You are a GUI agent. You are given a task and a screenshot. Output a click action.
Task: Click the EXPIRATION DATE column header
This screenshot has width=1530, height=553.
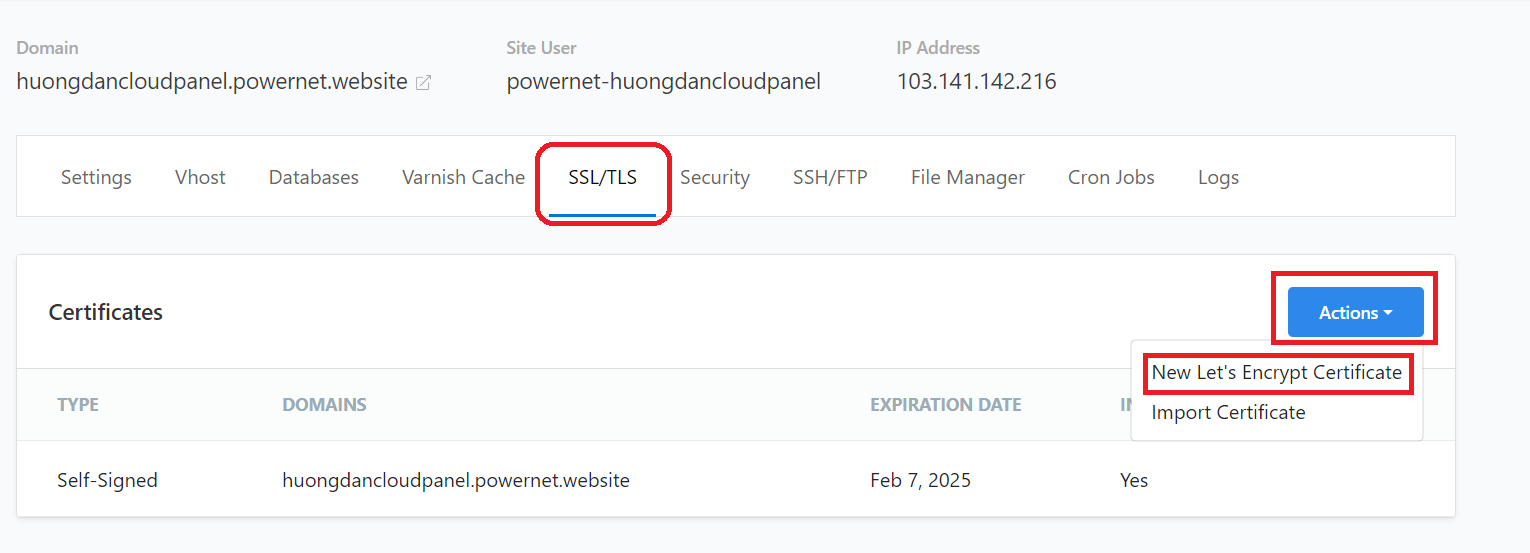946,405
